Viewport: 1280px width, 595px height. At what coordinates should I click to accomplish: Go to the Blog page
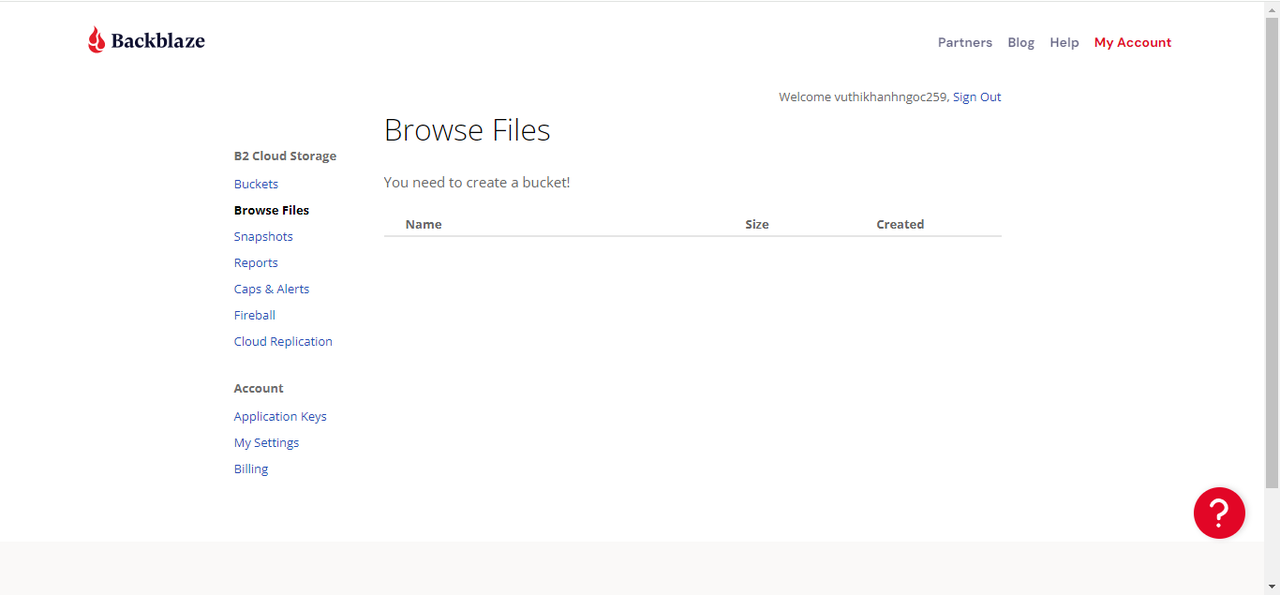click(x=1021, y=42)
